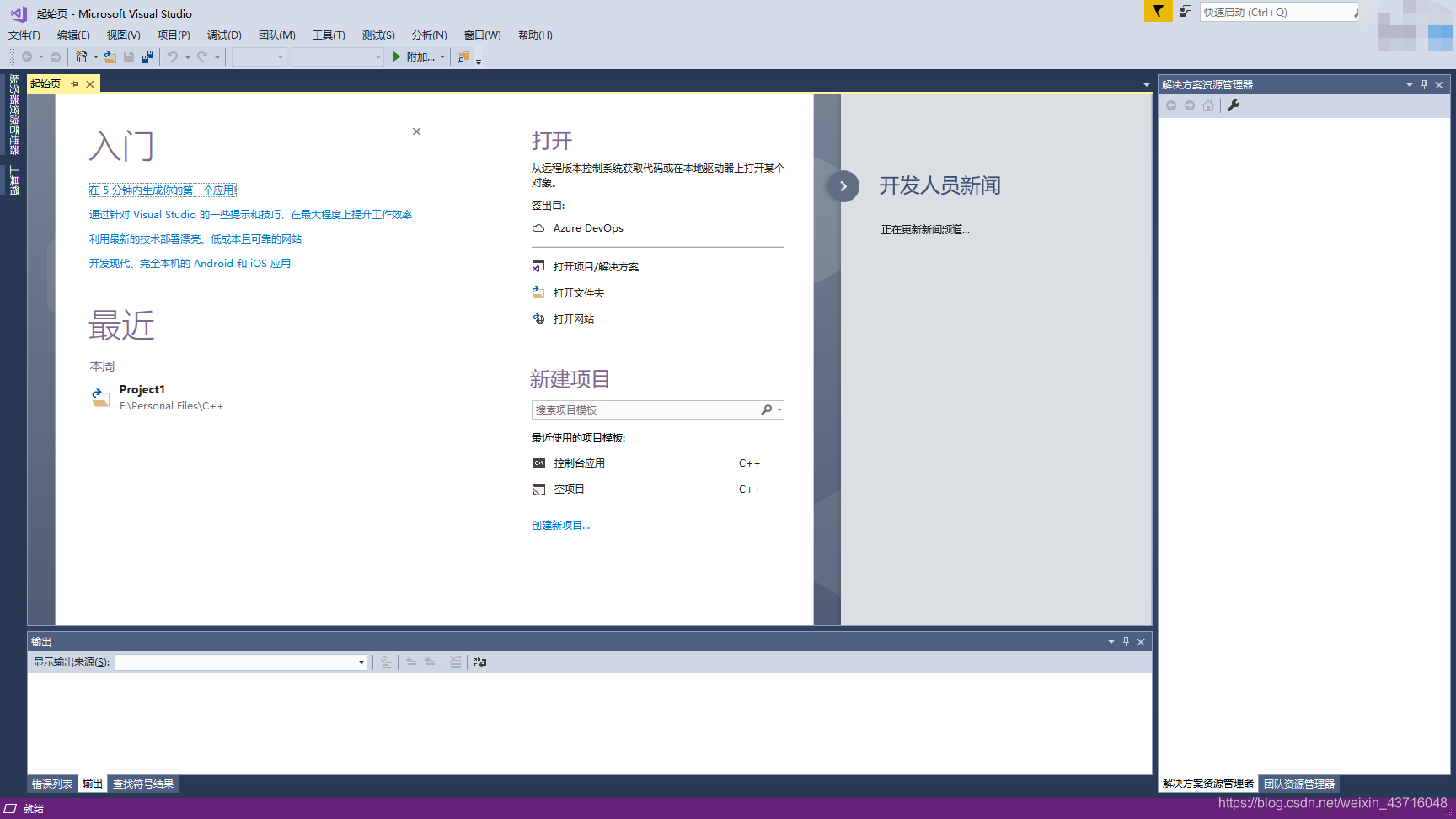
Task: Open the 工具(T) menu
Action: [x=329, y=35]
